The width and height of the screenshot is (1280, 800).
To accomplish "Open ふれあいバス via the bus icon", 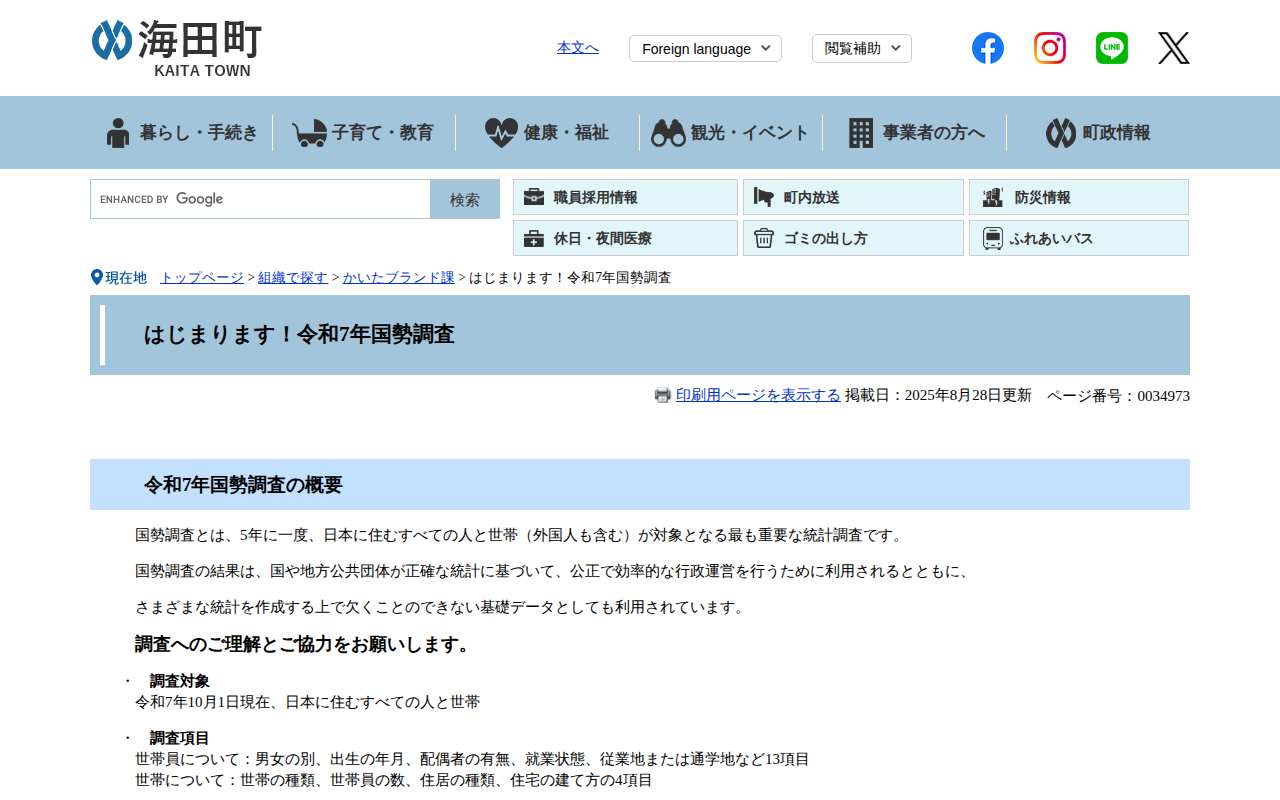I will (x=1078, y=237).
